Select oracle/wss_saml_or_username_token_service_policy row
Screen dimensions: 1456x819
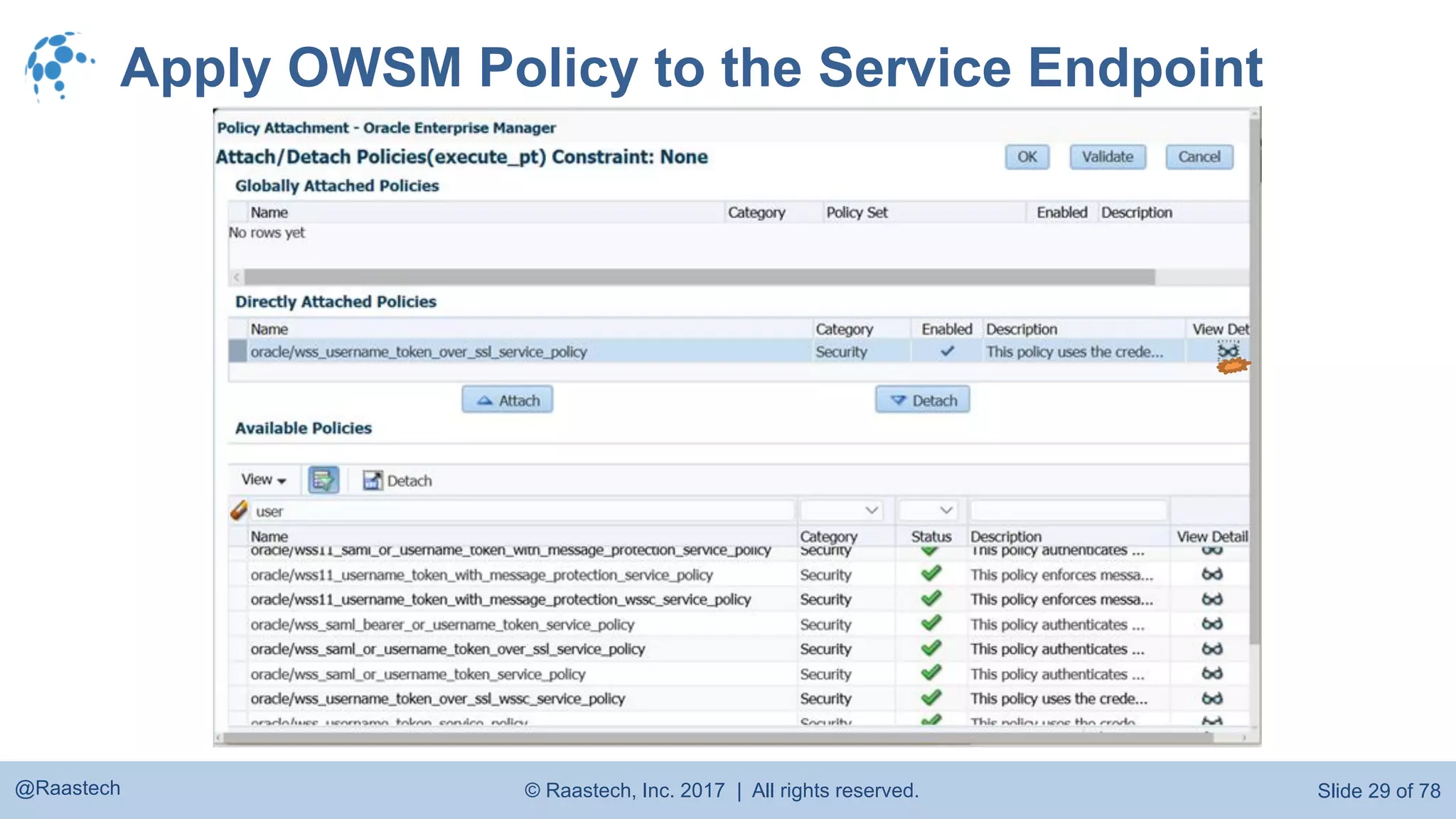click(x=738, y=673)
